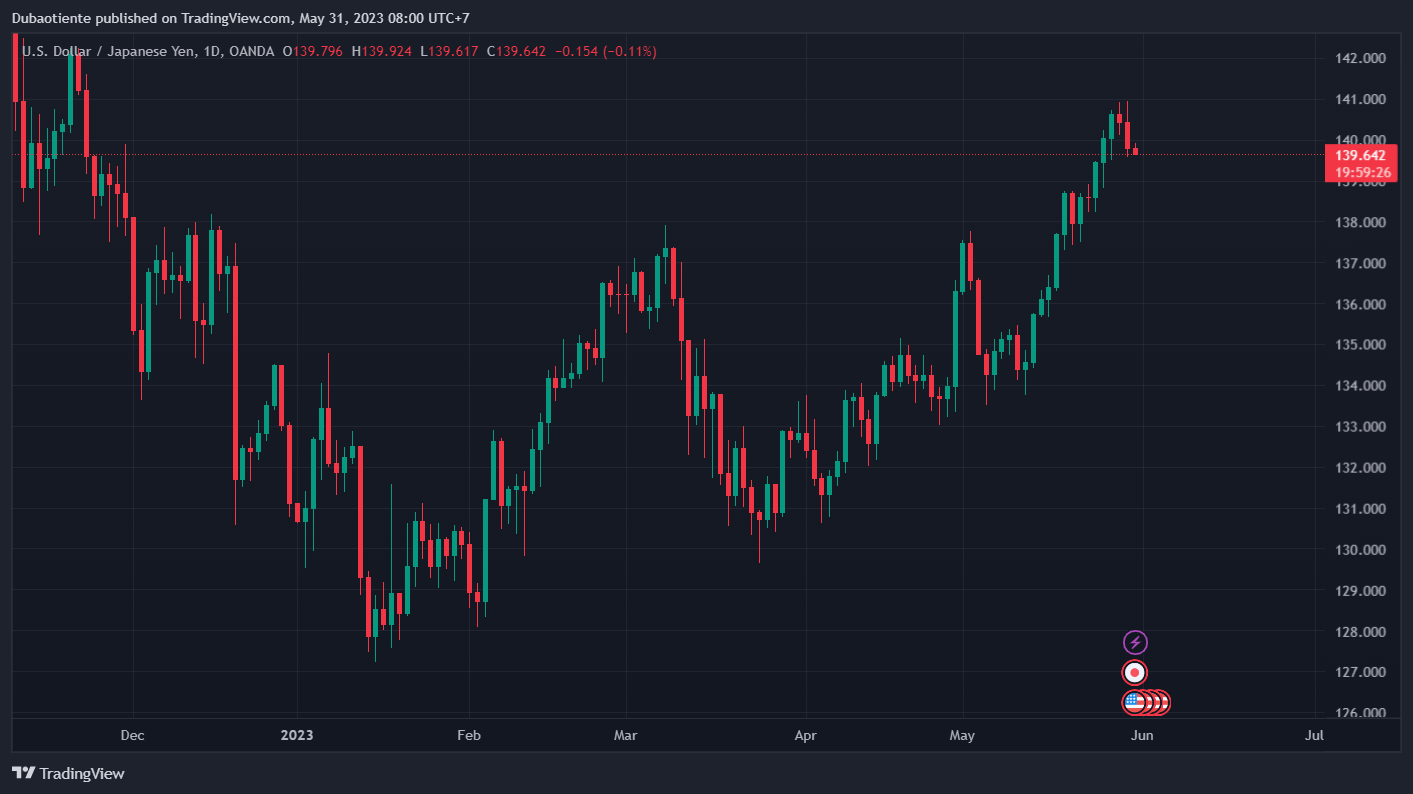Viewport: 1413px width, 794px height.
Task: Click the 2023 label on time axis
Action: (x=297, y=735)
